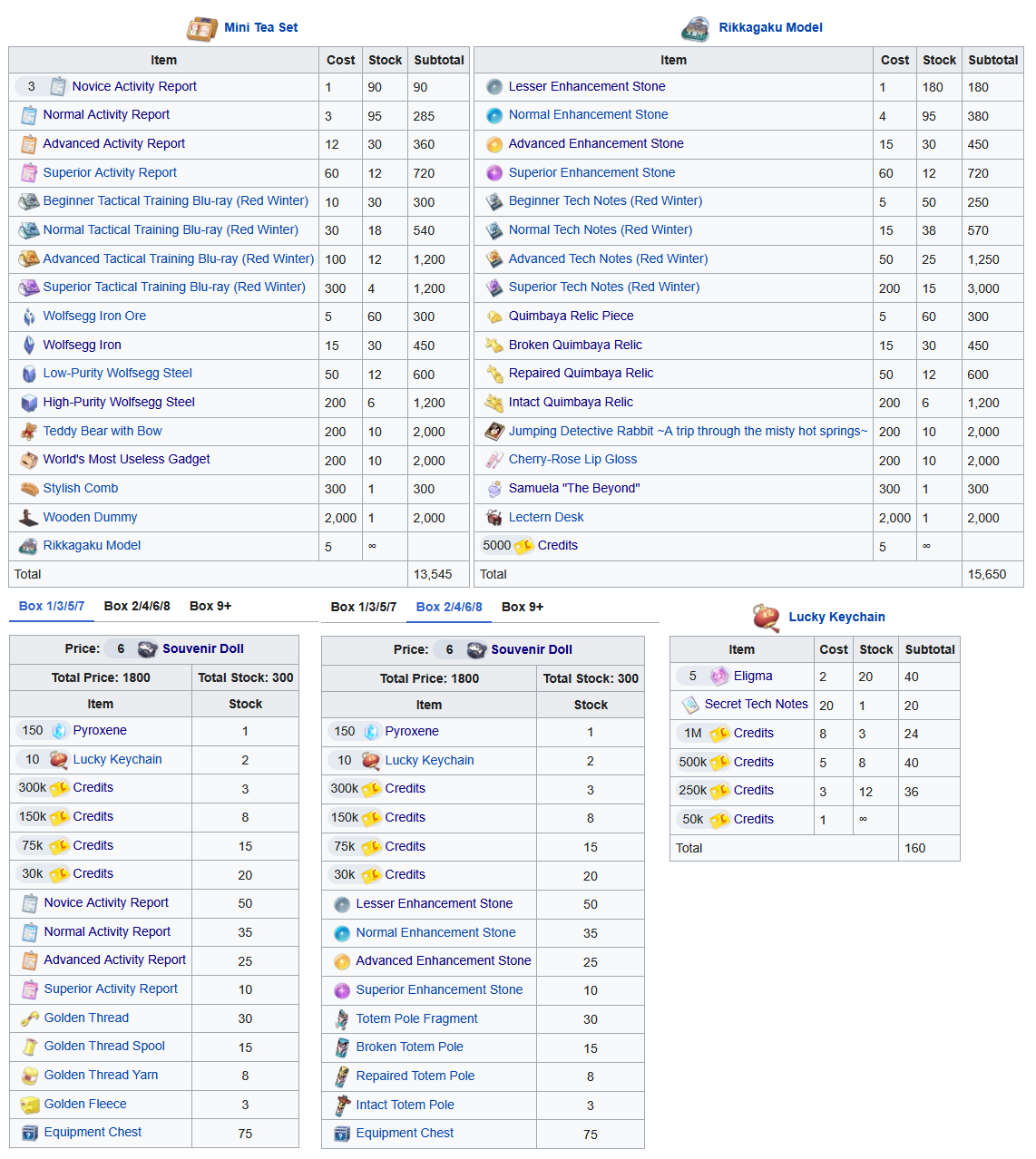The image size is (1036, 1159).
Task: Click the Totem Pole Fragment icon
Action: (x=342, y=1019)
